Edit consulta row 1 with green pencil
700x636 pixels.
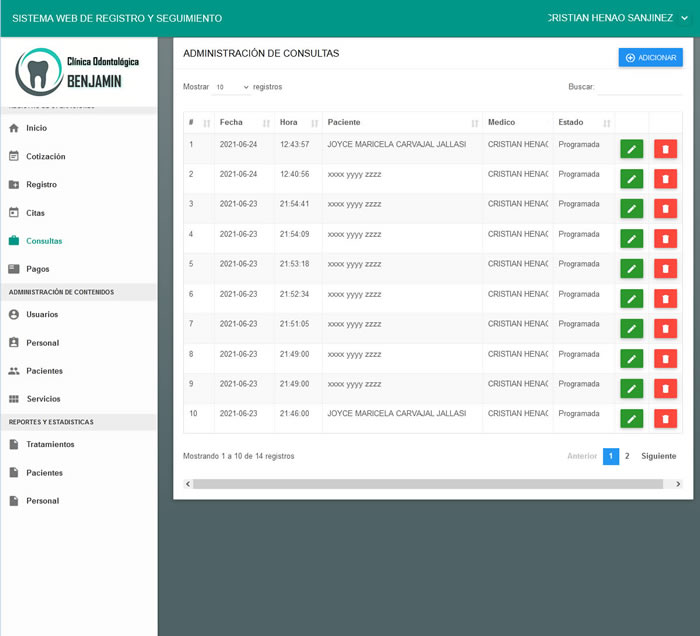pyautogui.click(x=631, y=149)
